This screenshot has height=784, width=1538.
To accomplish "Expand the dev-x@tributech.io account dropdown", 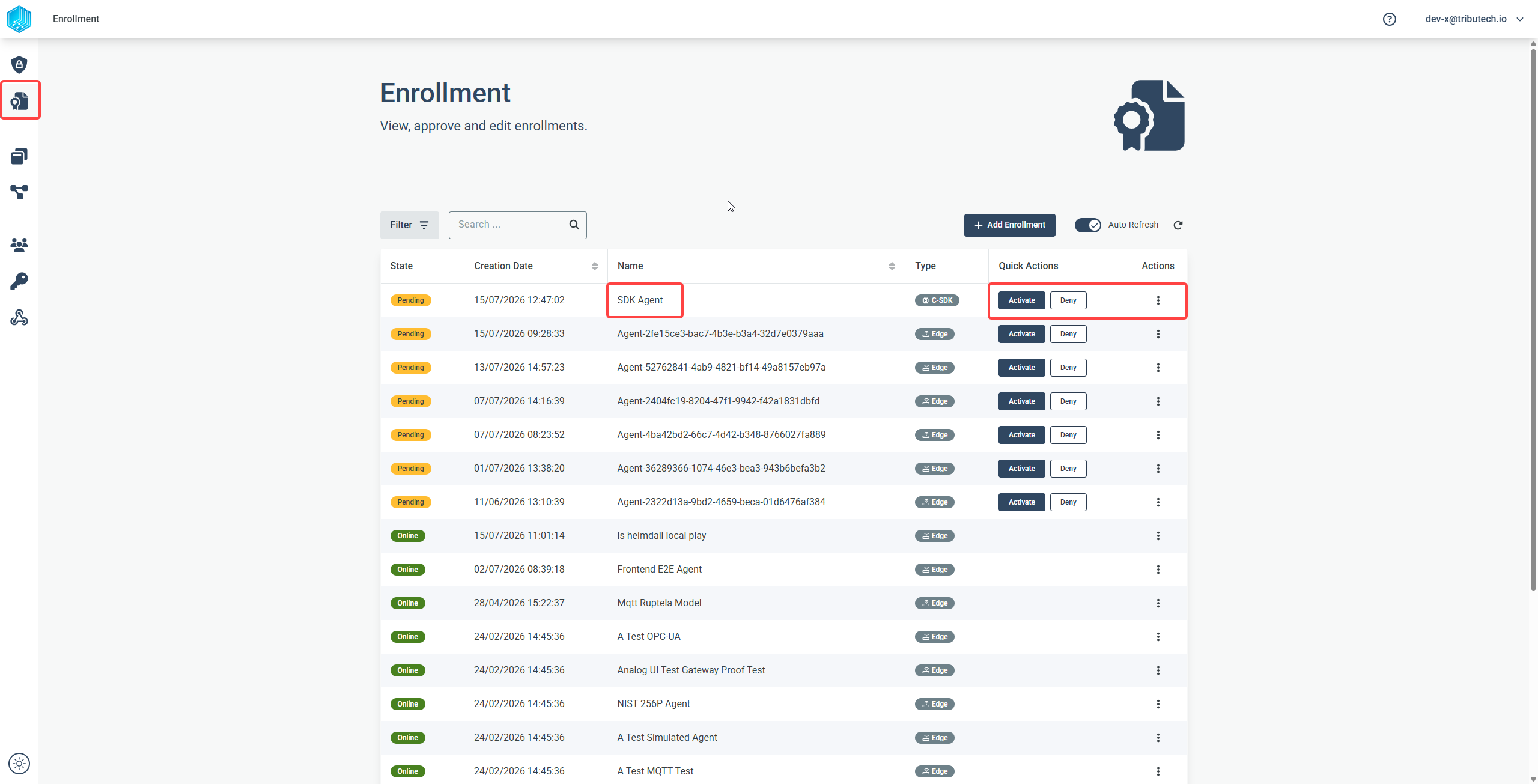I will (x=1474, y=19).
